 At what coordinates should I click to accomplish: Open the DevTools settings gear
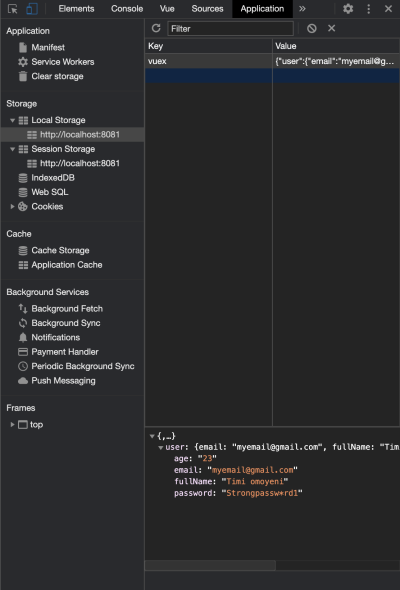click(348, 9)
